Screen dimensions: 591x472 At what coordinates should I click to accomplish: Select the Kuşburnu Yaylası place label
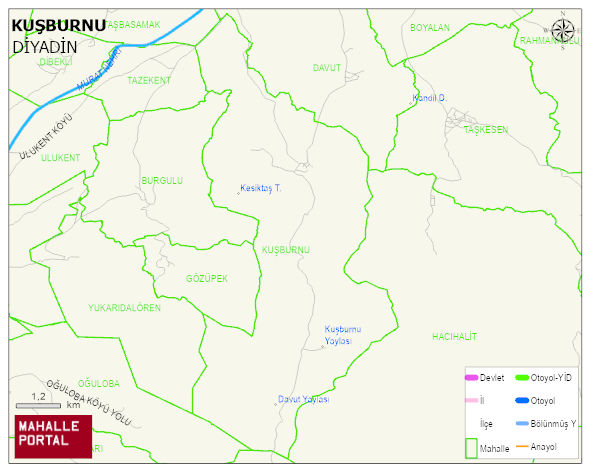tap(343, 335)
